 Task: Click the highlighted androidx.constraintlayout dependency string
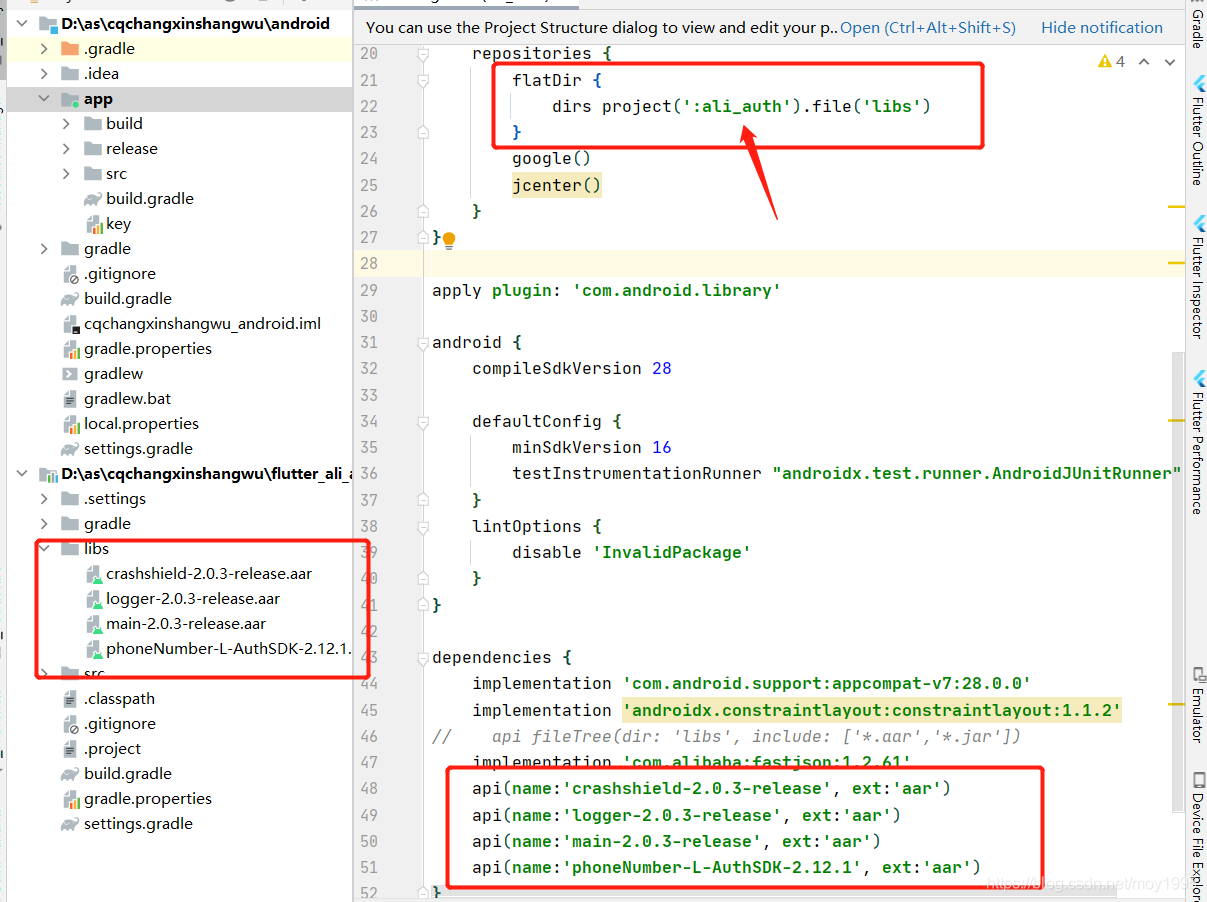coord(872,710)
